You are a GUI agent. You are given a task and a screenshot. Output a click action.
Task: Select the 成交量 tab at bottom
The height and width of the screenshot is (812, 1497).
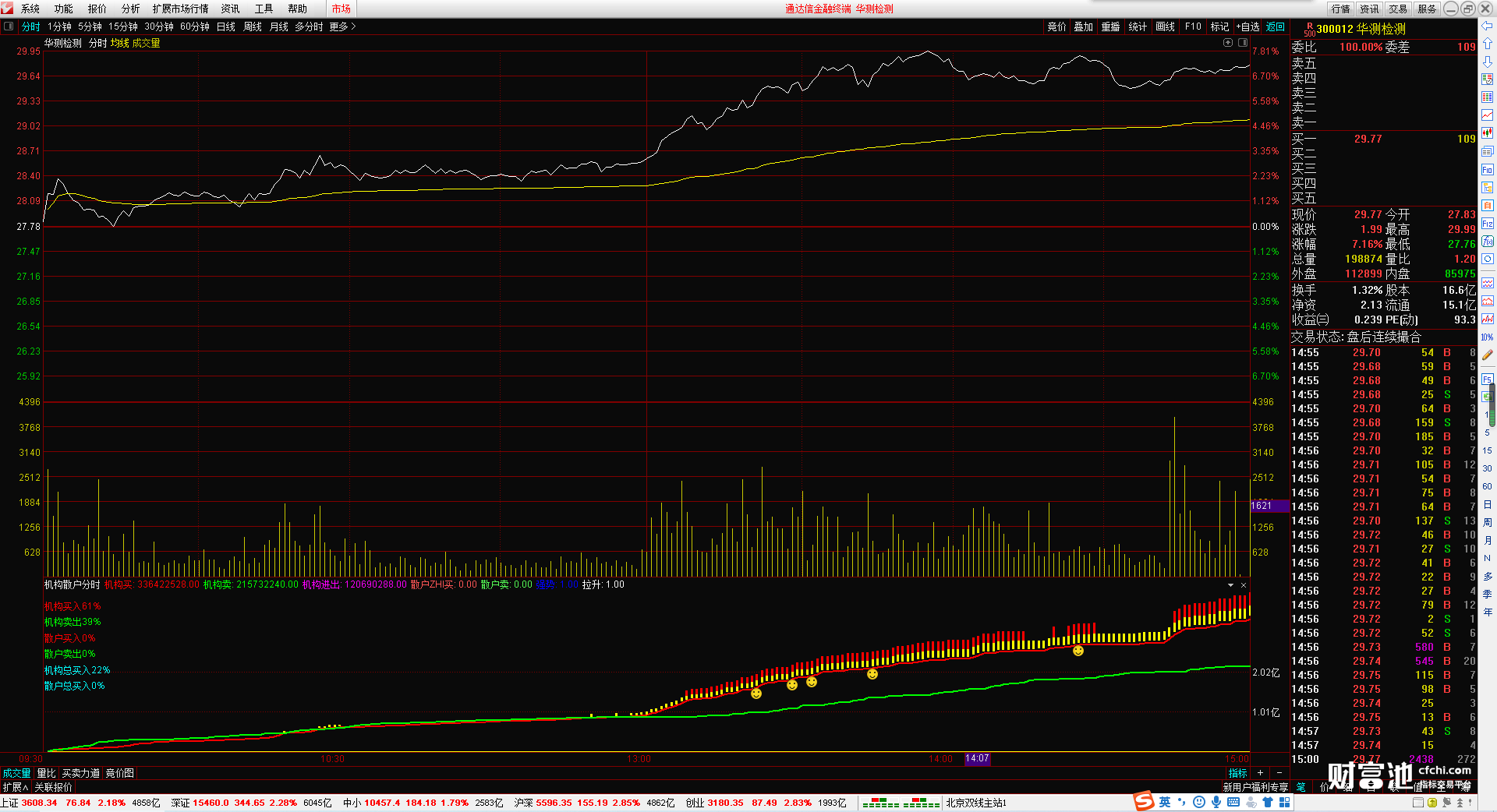pyautogui.click(x=16, y=773)
